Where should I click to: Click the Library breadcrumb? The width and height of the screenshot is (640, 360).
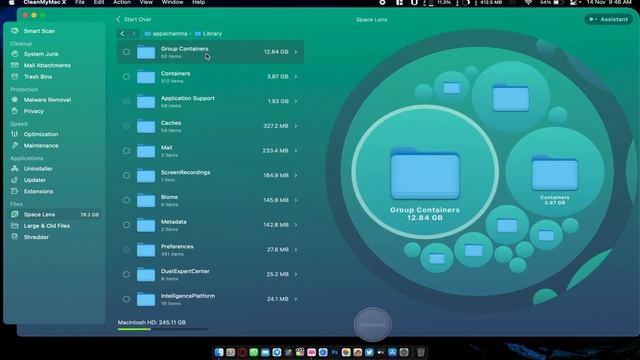coord(209,34)
